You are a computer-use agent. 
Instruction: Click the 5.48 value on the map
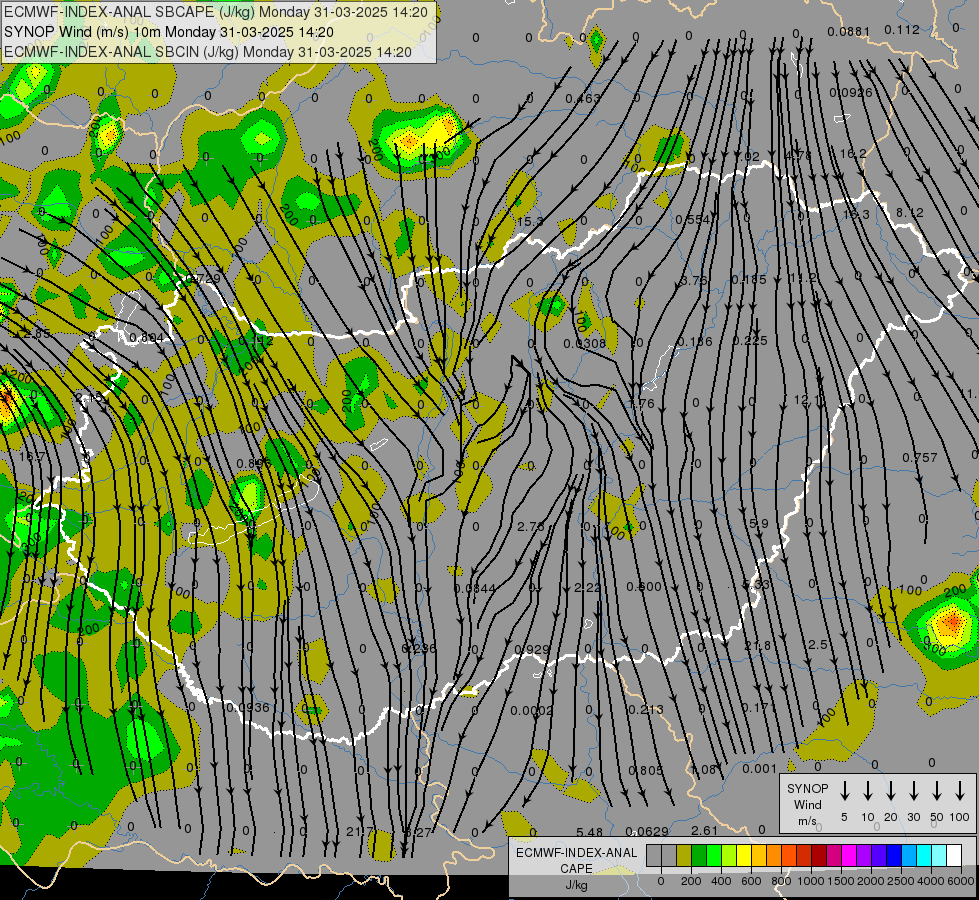[x=589, y=832]
